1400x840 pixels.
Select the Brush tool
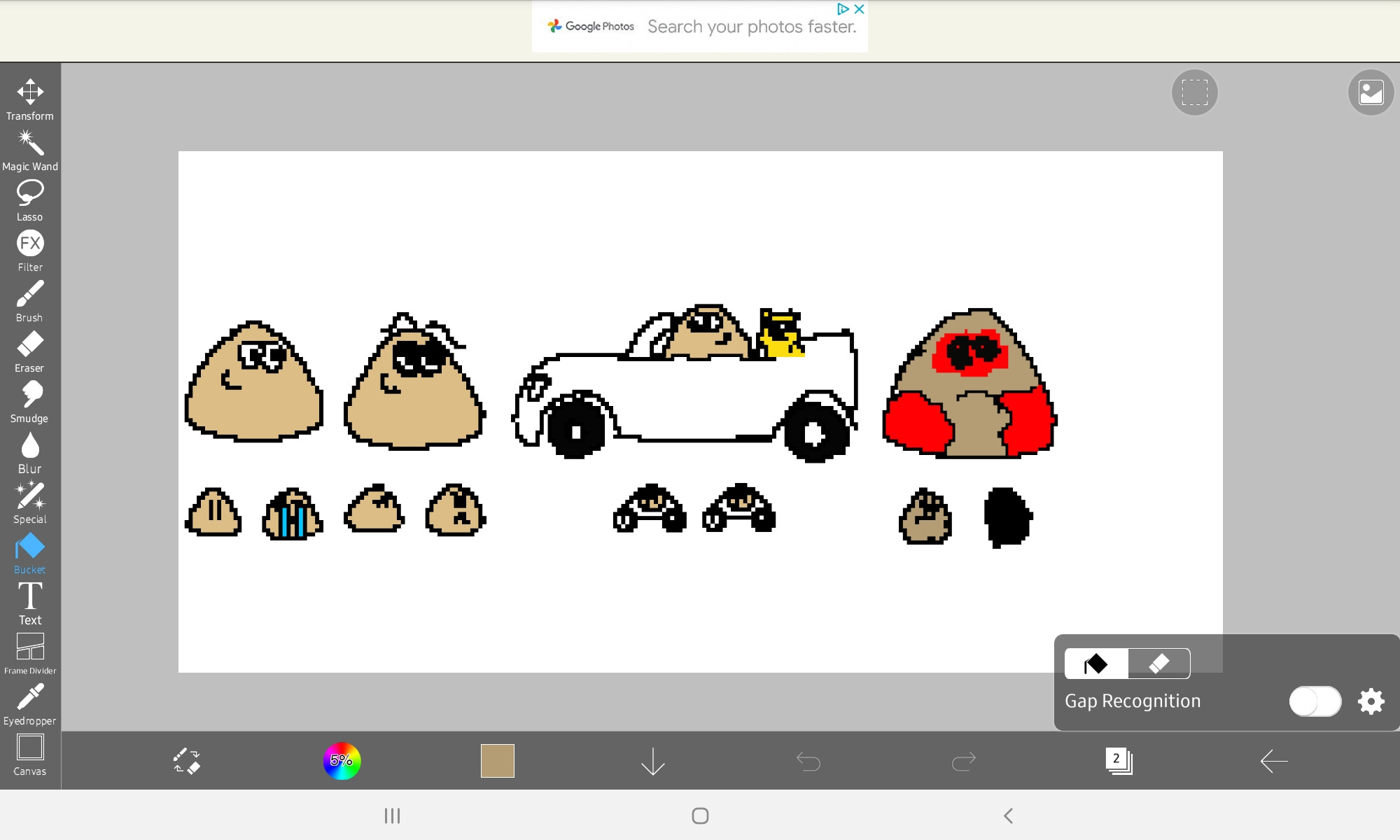click(30, 301)
